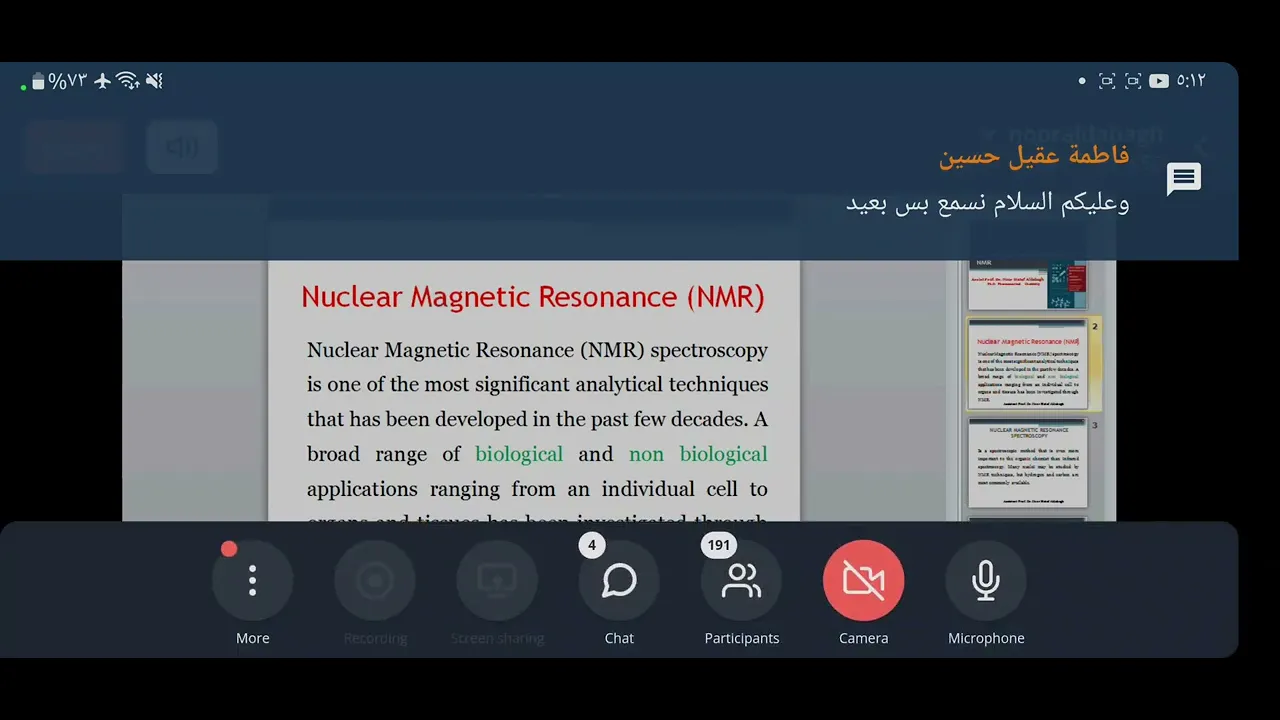This screenshot has height=720, width=1280.
Task: Tap the Chat unread badge showing 4
Action: tap(592, 545)
